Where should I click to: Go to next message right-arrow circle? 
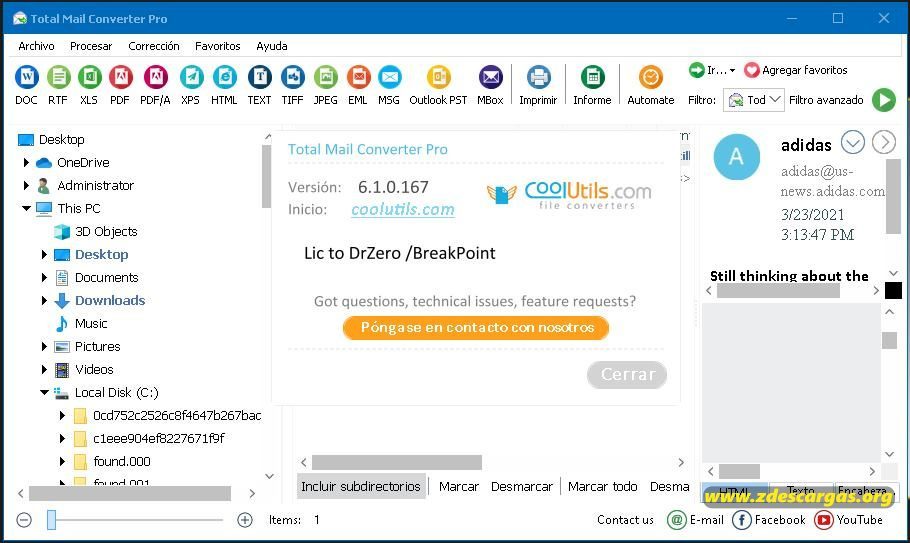(x=884, y=142)
